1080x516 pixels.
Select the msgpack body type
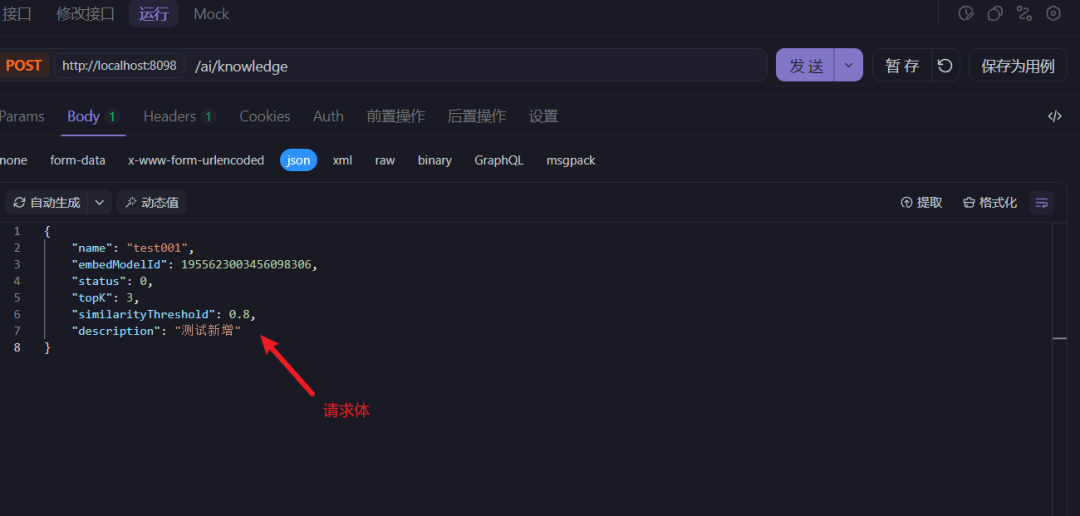(570, 161)
